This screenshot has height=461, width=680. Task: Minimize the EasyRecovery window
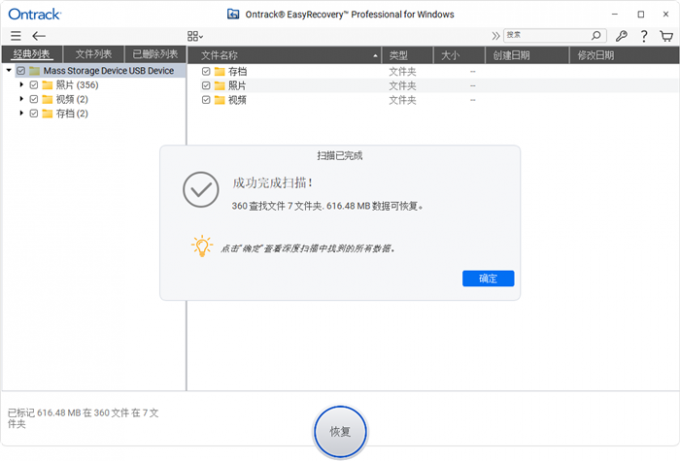pos(615,14)
